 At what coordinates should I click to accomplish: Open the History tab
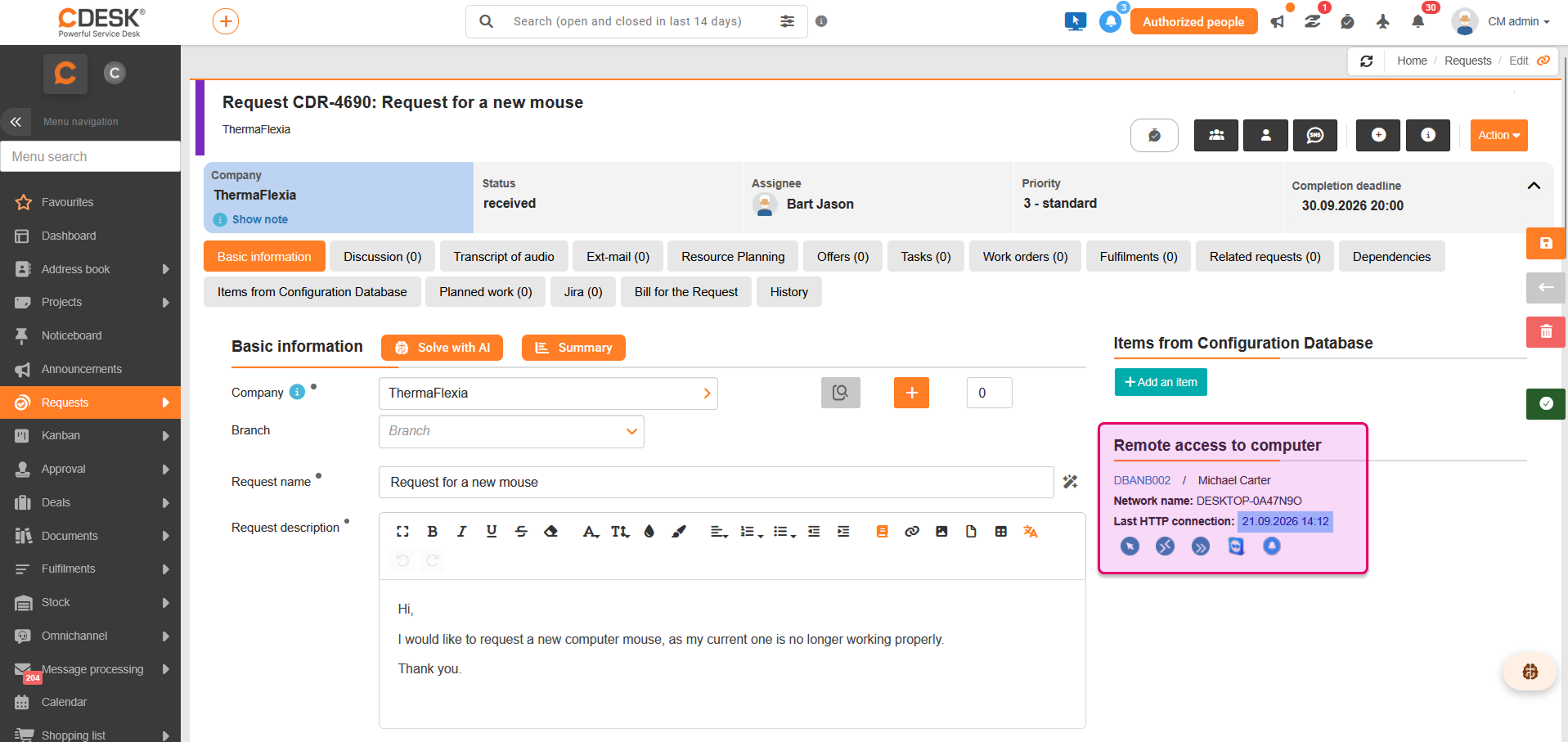[788, 291]
